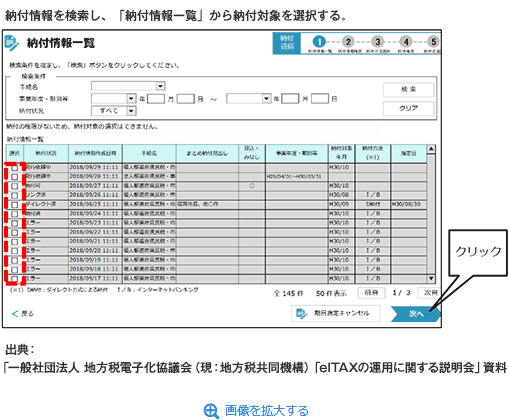Click the クリア button
510x420 pixels.
[409, 108]
